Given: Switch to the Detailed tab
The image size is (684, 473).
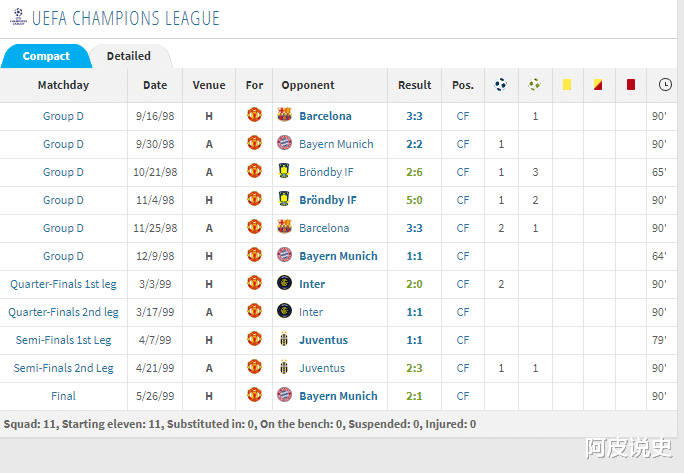Looking at the screenshot, I should tap(129, 56).
